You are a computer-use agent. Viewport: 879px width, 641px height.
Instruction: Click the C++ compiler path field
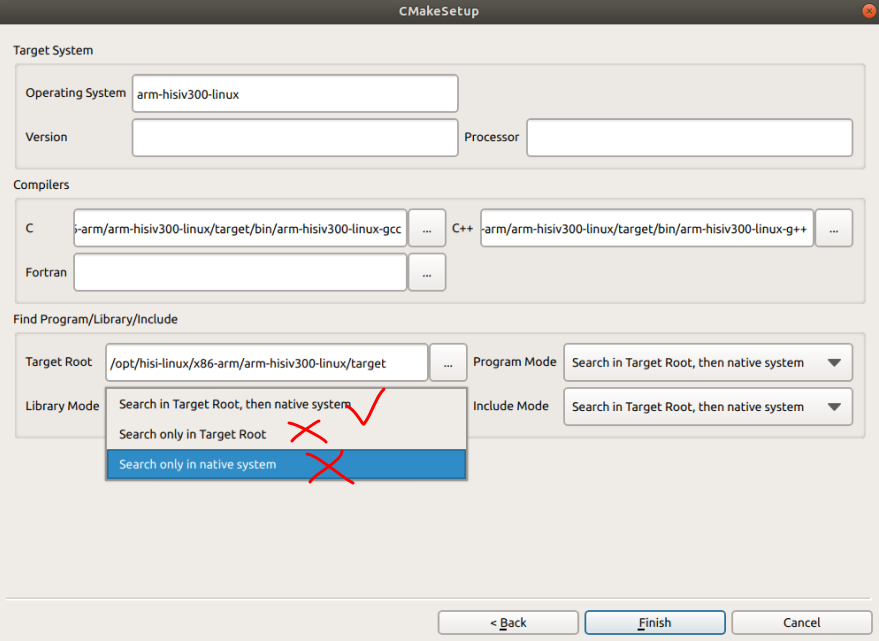pyautogui.click(x=647, y=228)
